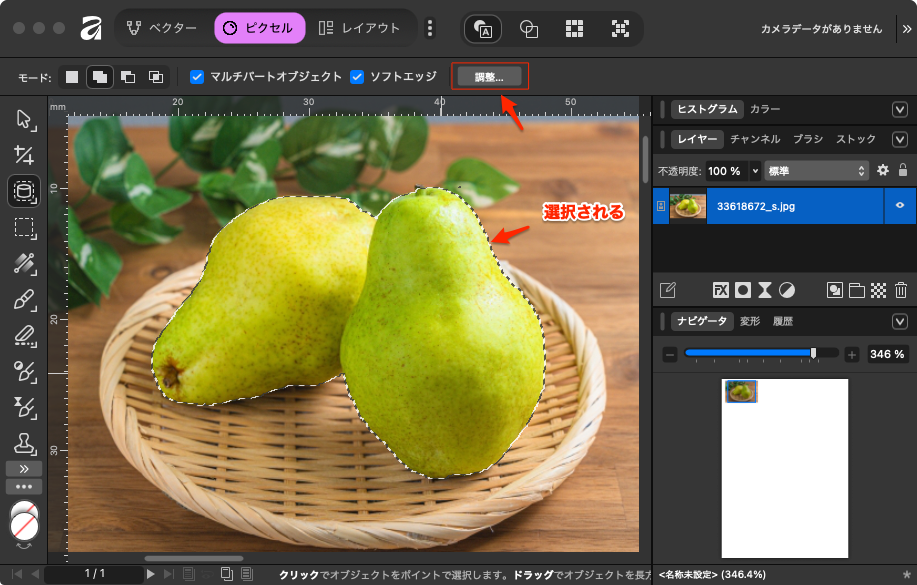917x585 pixels.
Task: Click the 調整... button
Action: (489, 76)
